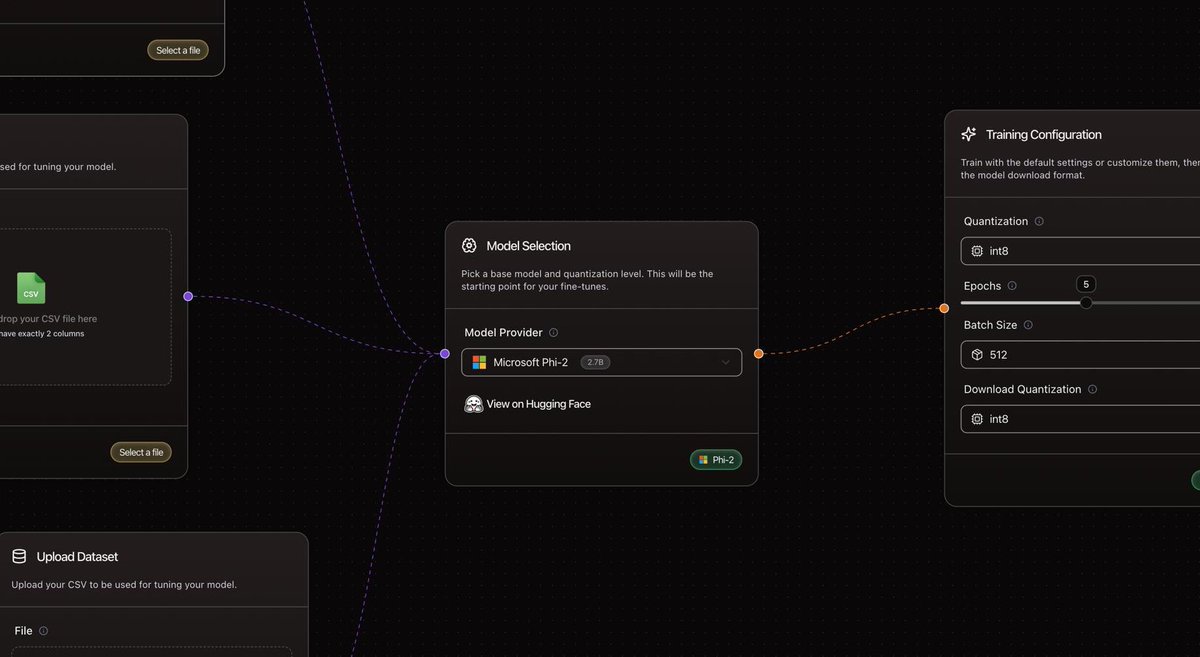Click info icon next to File label
This screenshot has height=657, width=1200.
pyautogui.click(x=43, y=631)
